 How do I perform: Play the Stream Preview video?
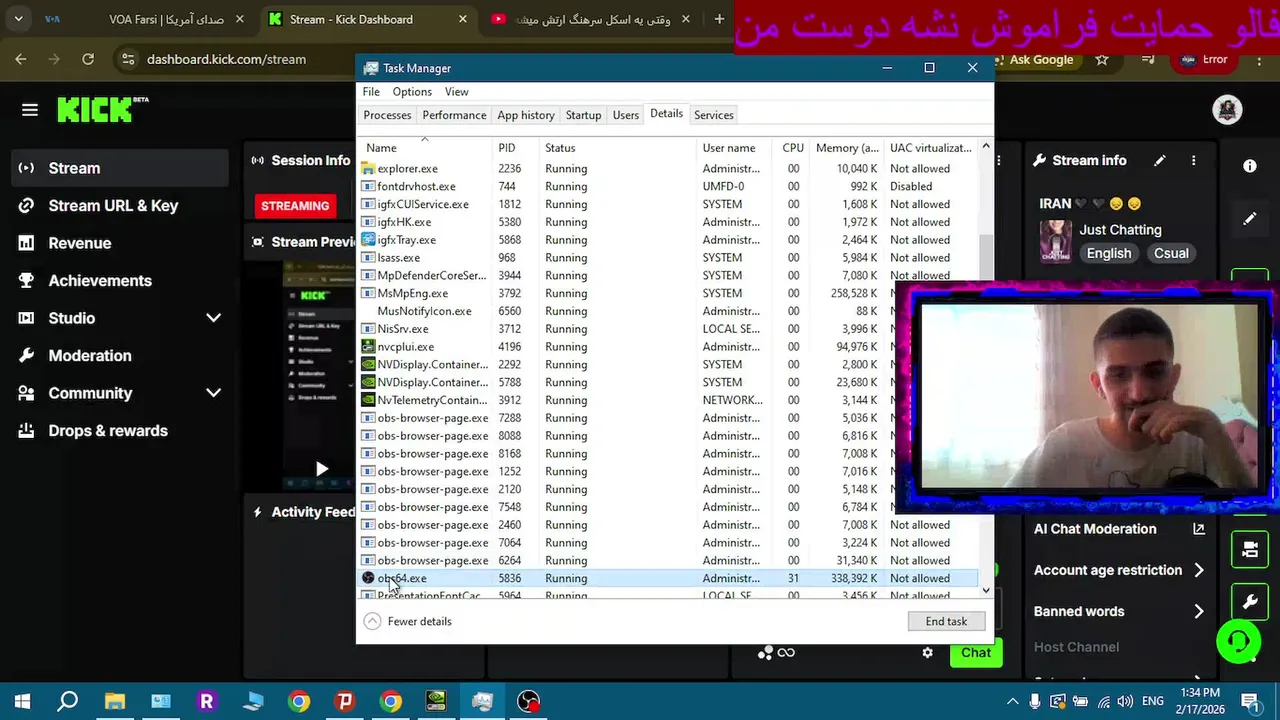point(322,468)
